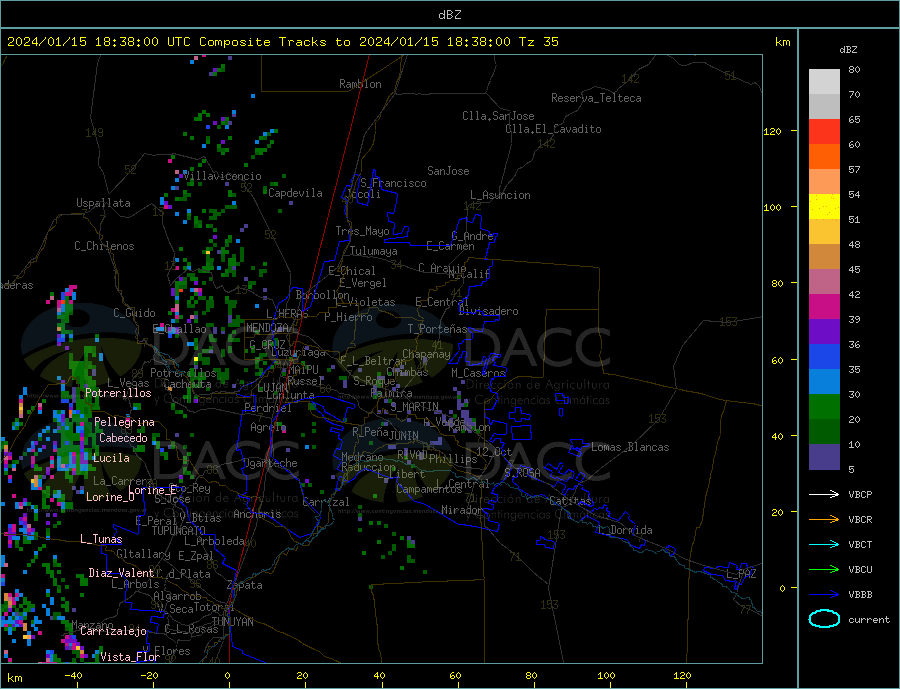Select the brown-tan swatch in dBZ scale
Viewport: 900px width, 689px height.
tap(824, 257)
